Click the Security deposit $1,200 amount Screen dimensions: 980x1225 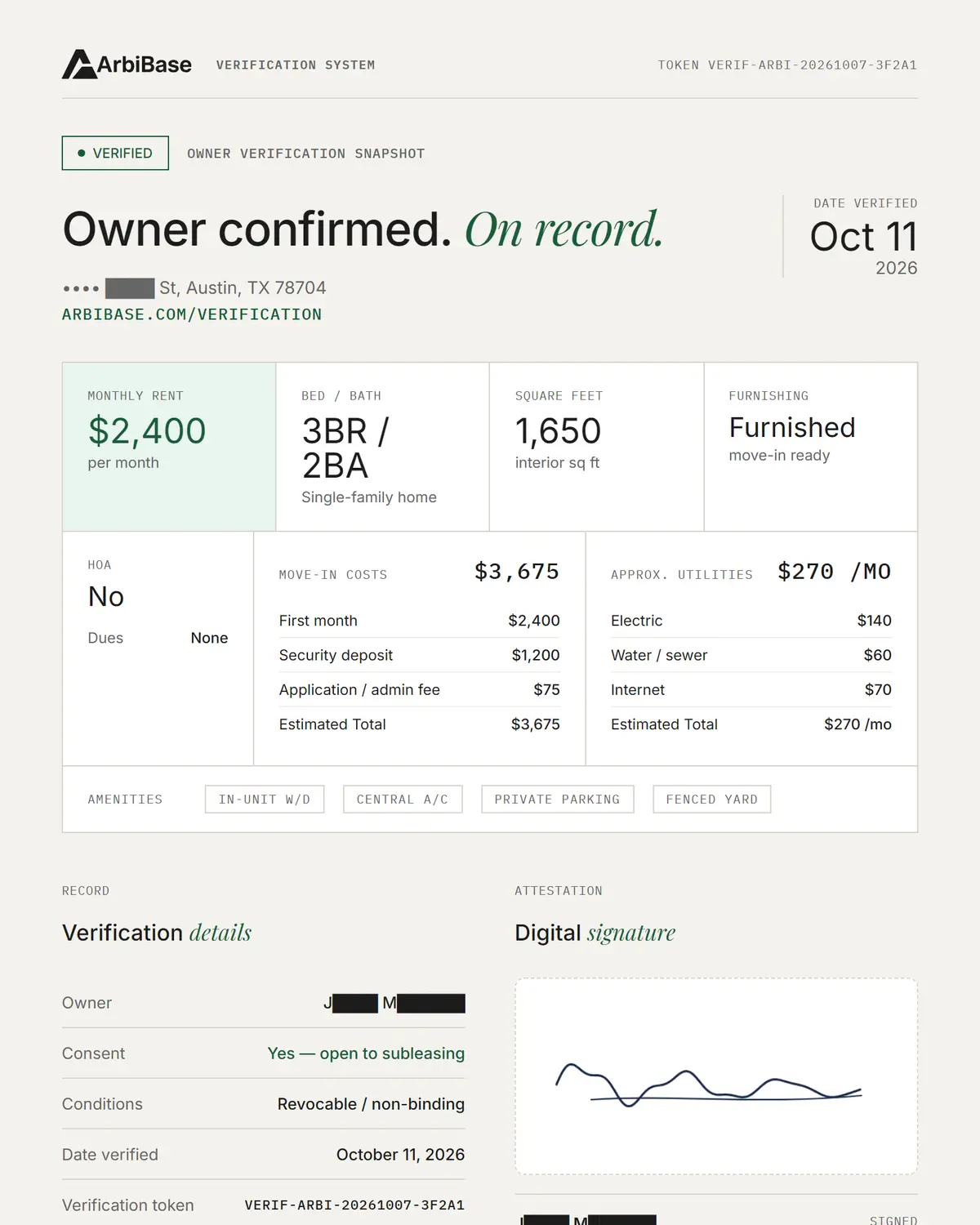pyautogui.click(x=536, y=655)
